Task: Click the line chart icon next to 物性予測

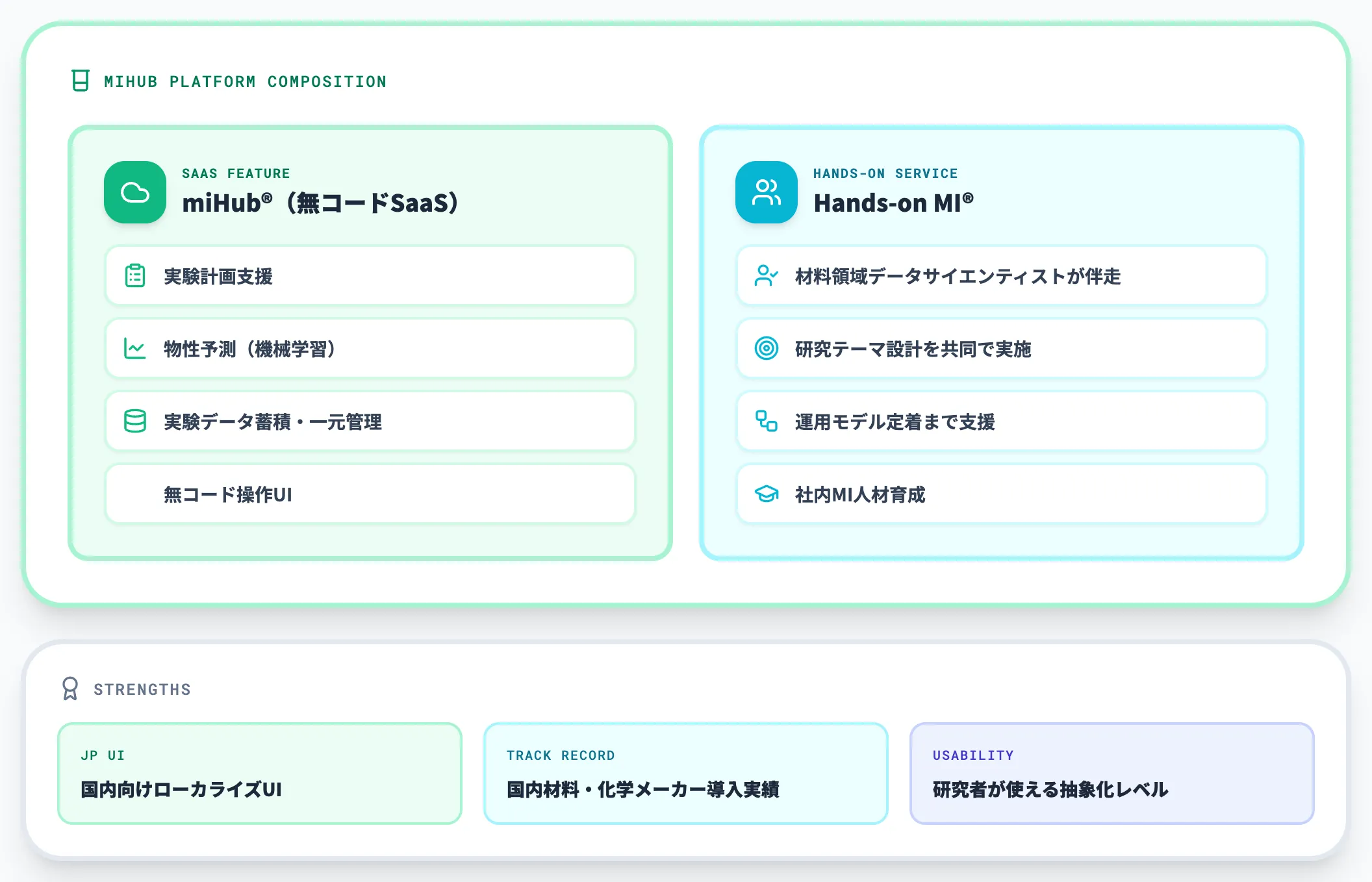Action: pos(135,349)
